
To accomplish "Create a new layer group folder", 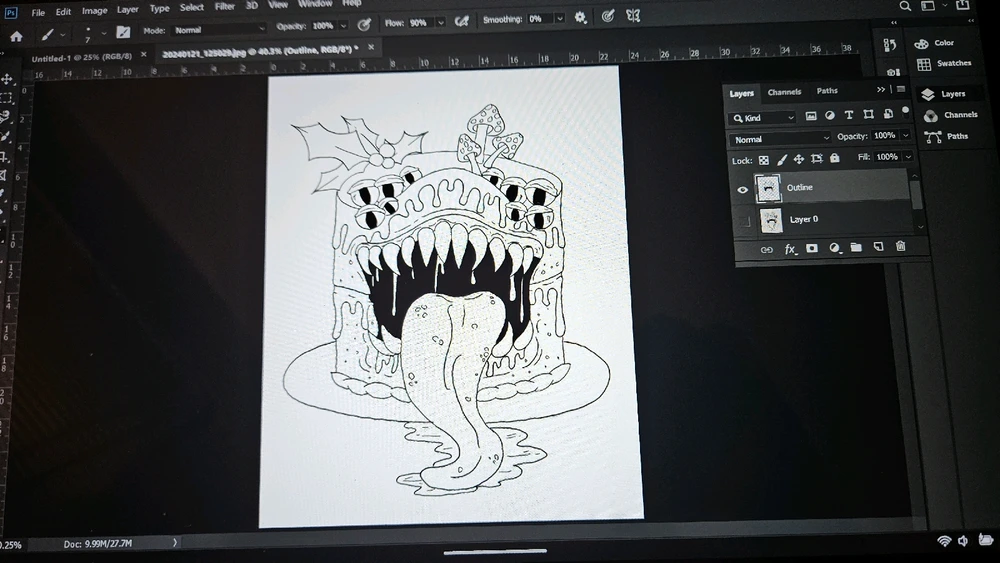I will [x=857, y=247].
